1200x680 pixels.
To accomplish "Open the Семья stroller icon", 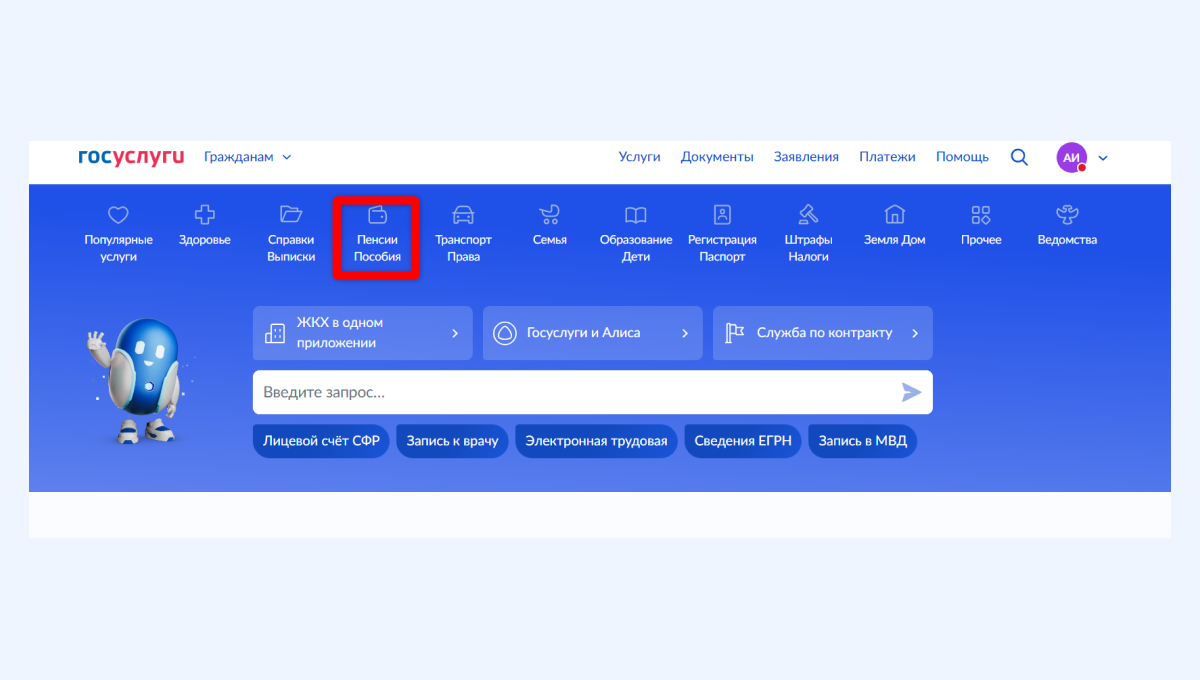I will tap(549, 214).
